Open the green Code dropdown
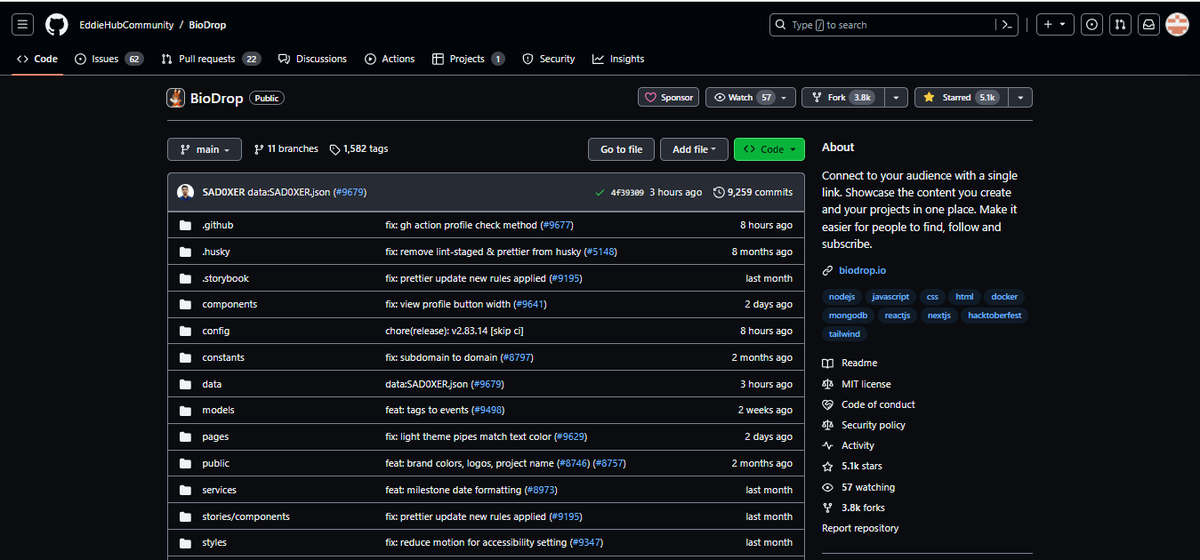The image size is (1200, 560). [769, 149]
